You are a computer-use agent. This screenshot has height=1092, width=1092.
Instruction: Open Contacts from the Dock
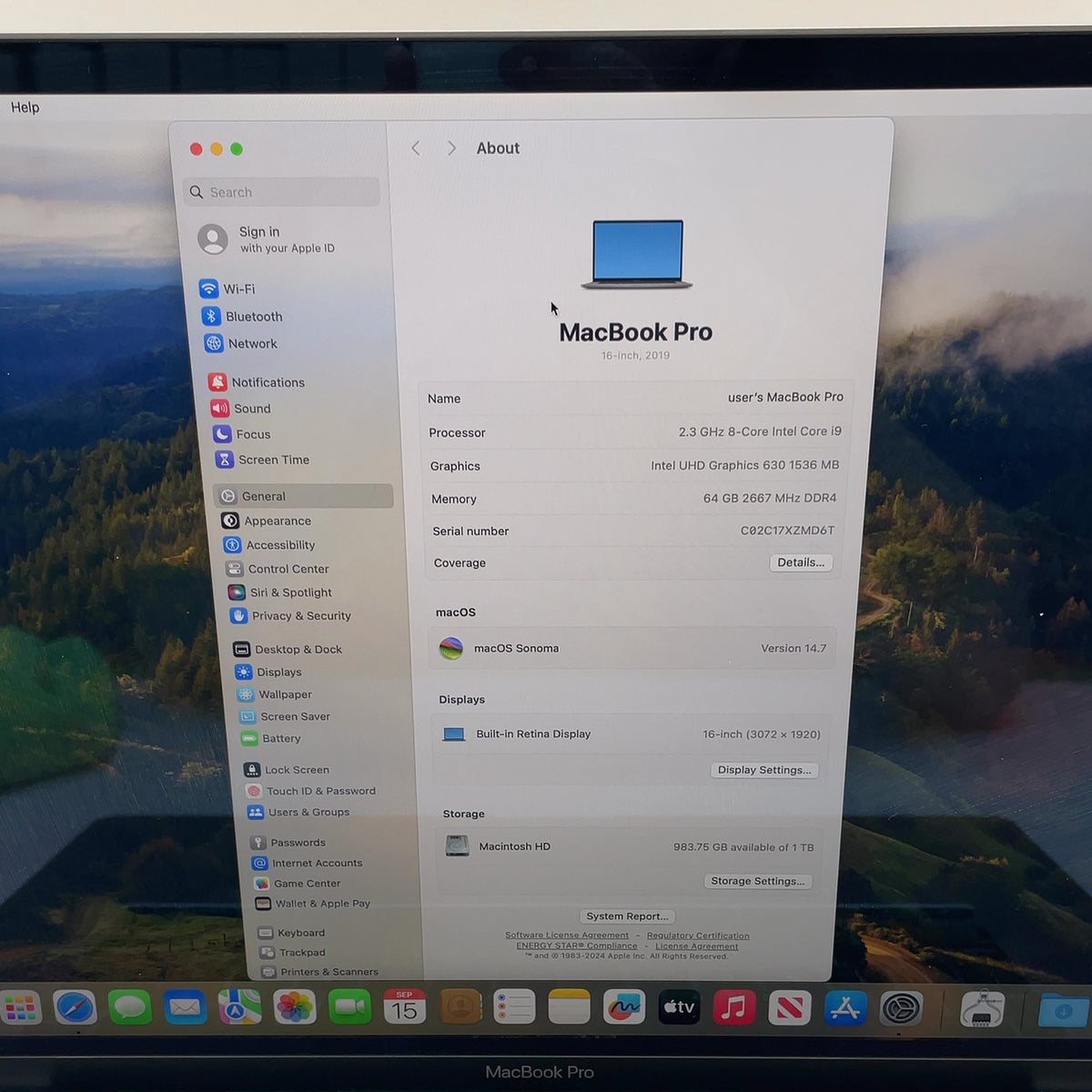tap(460, 1007)
